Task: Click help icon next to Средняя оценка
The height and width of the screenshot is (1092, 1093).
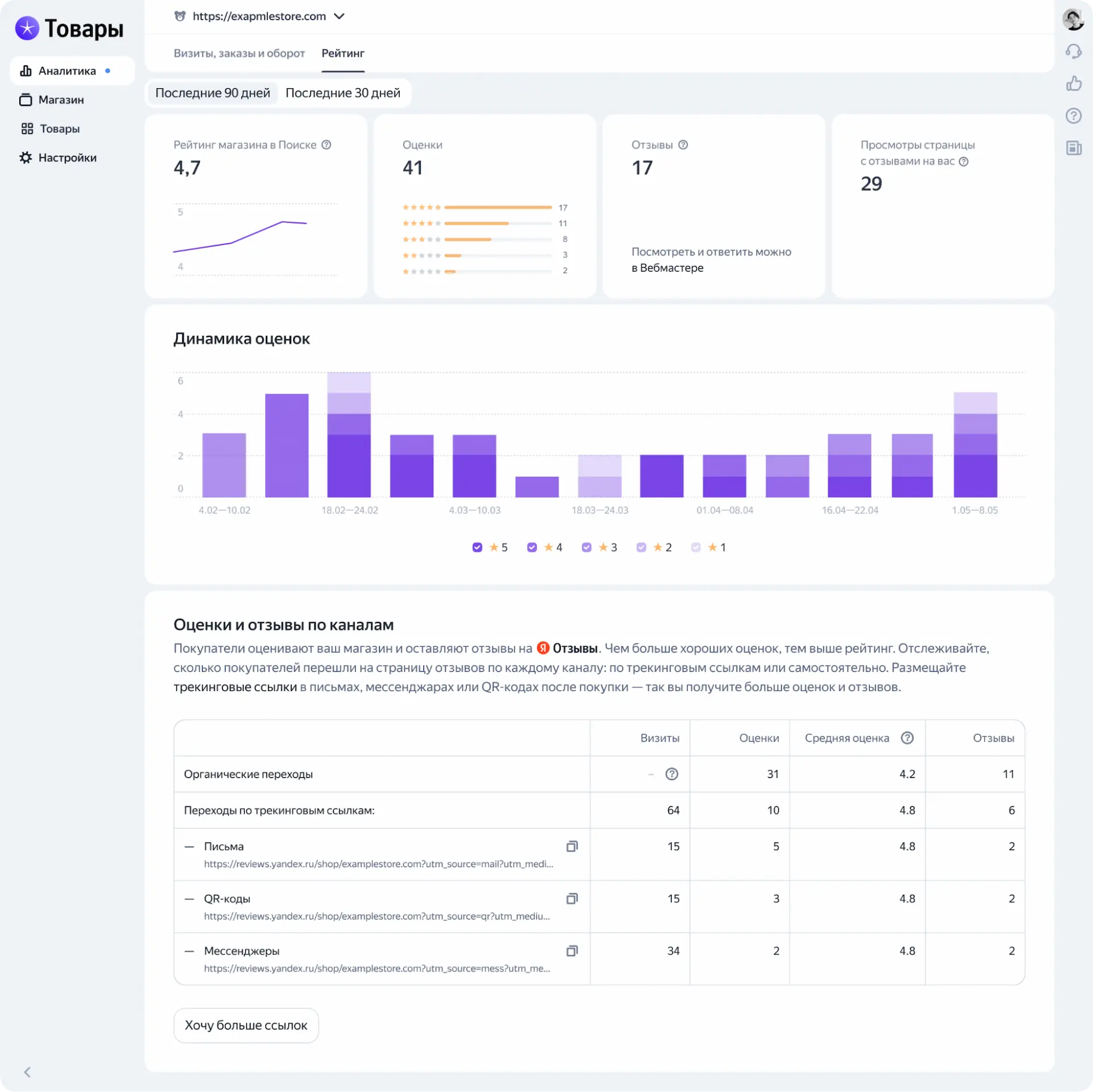Action: tap(907, 738)
